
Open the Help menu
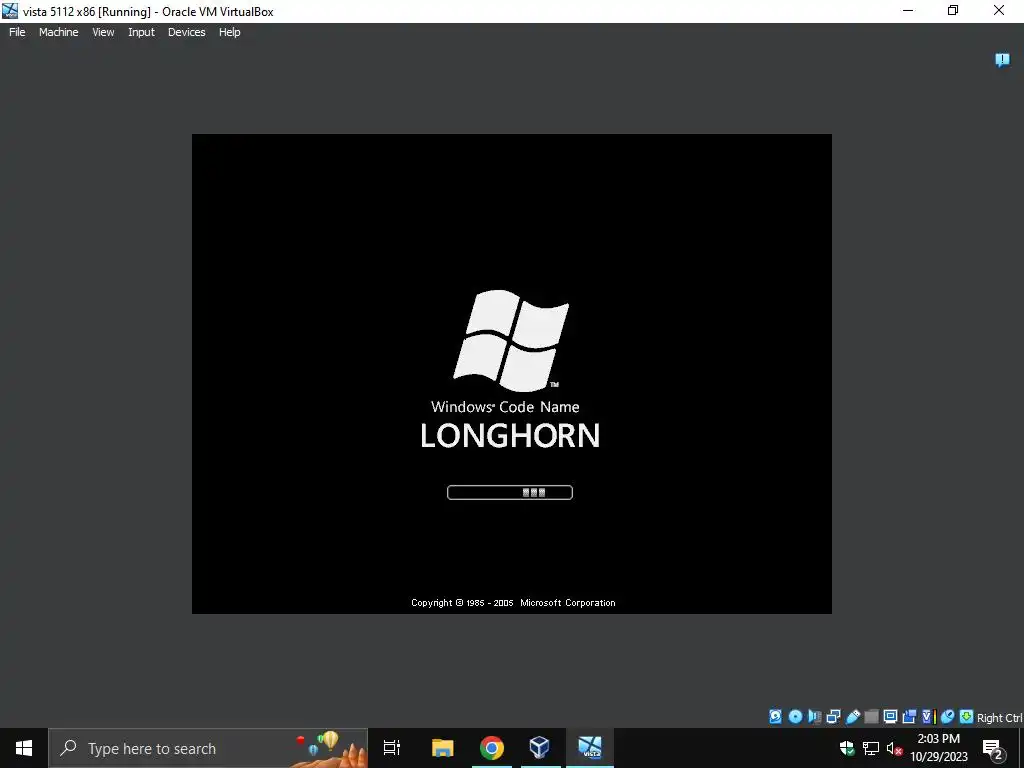229,32
